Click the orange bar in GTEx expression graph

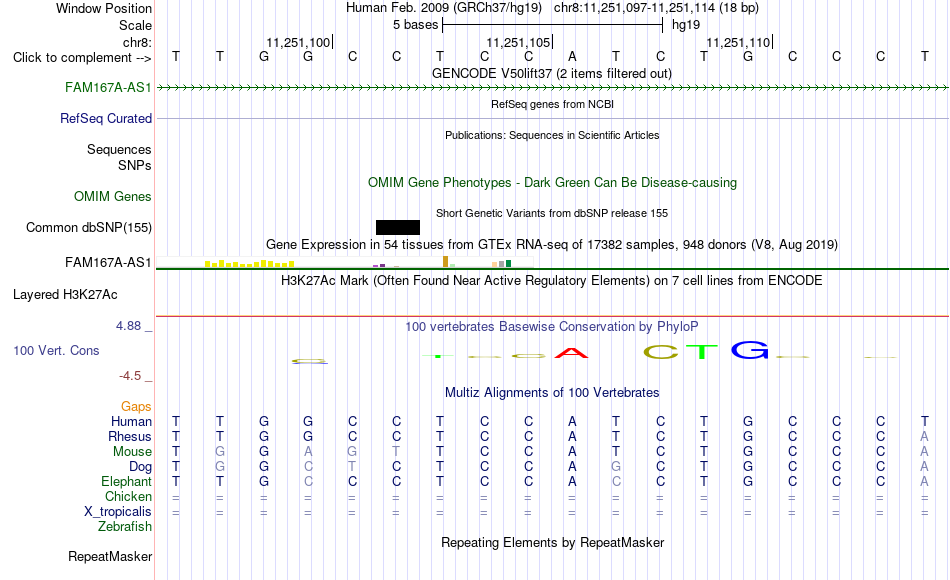click(x=445, y=261)
